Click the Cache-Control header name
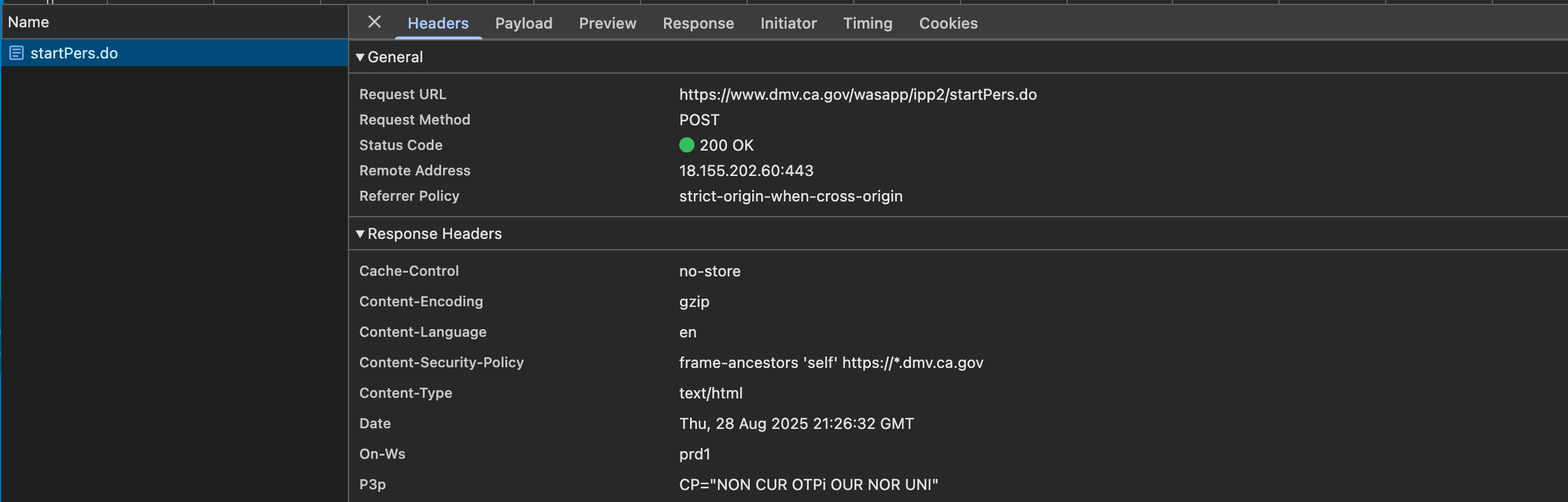 tap(409, 271)
